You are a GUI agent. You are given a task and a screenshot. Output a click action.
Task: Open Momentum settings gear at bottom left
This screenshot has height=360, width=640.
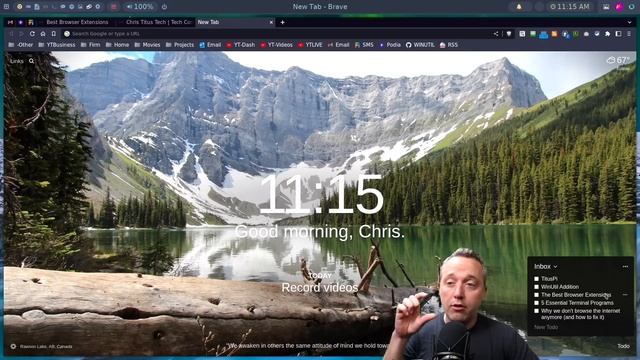click(x=13, y=346)
